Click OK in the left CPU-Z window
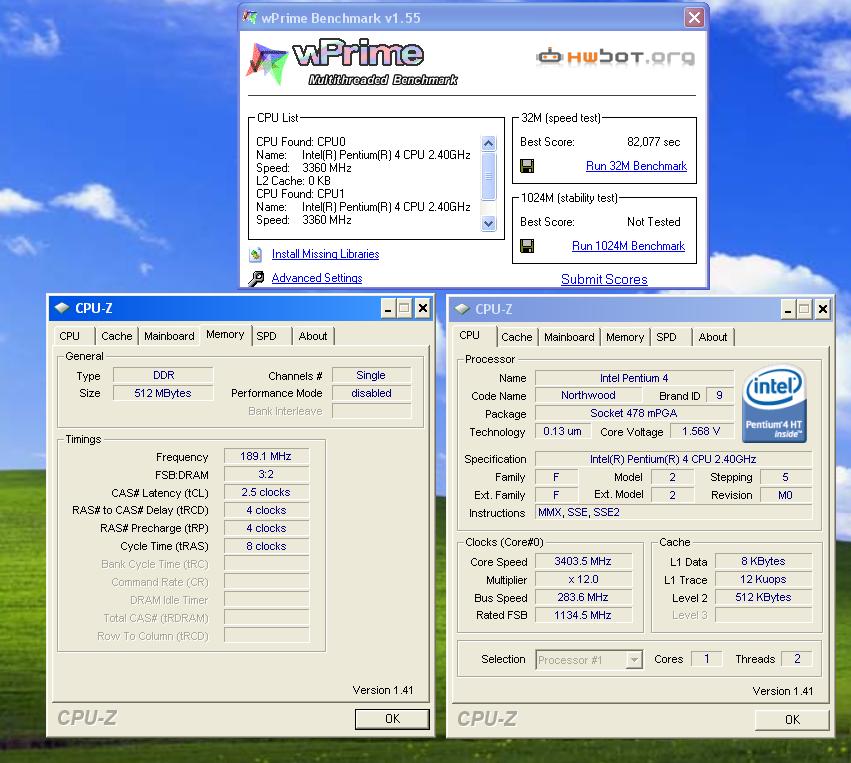Image resolution: width=851 pixels, height=763 pixels. (392, 719)
